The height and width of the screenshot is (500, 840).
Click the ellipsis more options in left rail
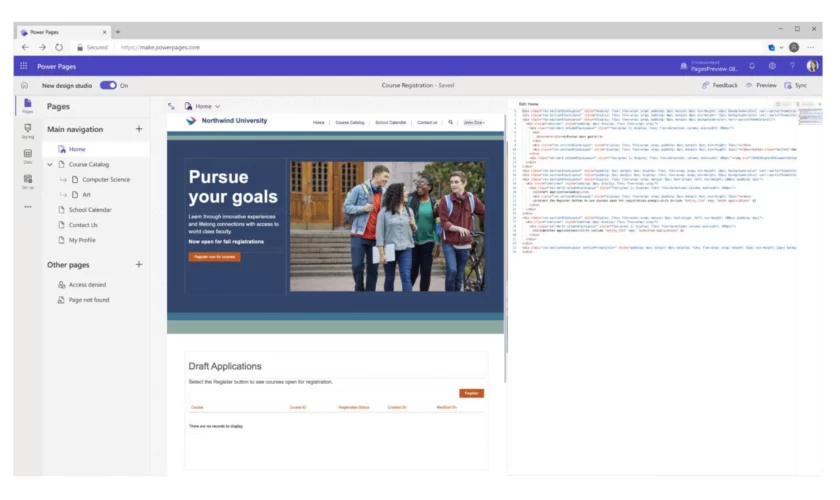pos(27,206)
